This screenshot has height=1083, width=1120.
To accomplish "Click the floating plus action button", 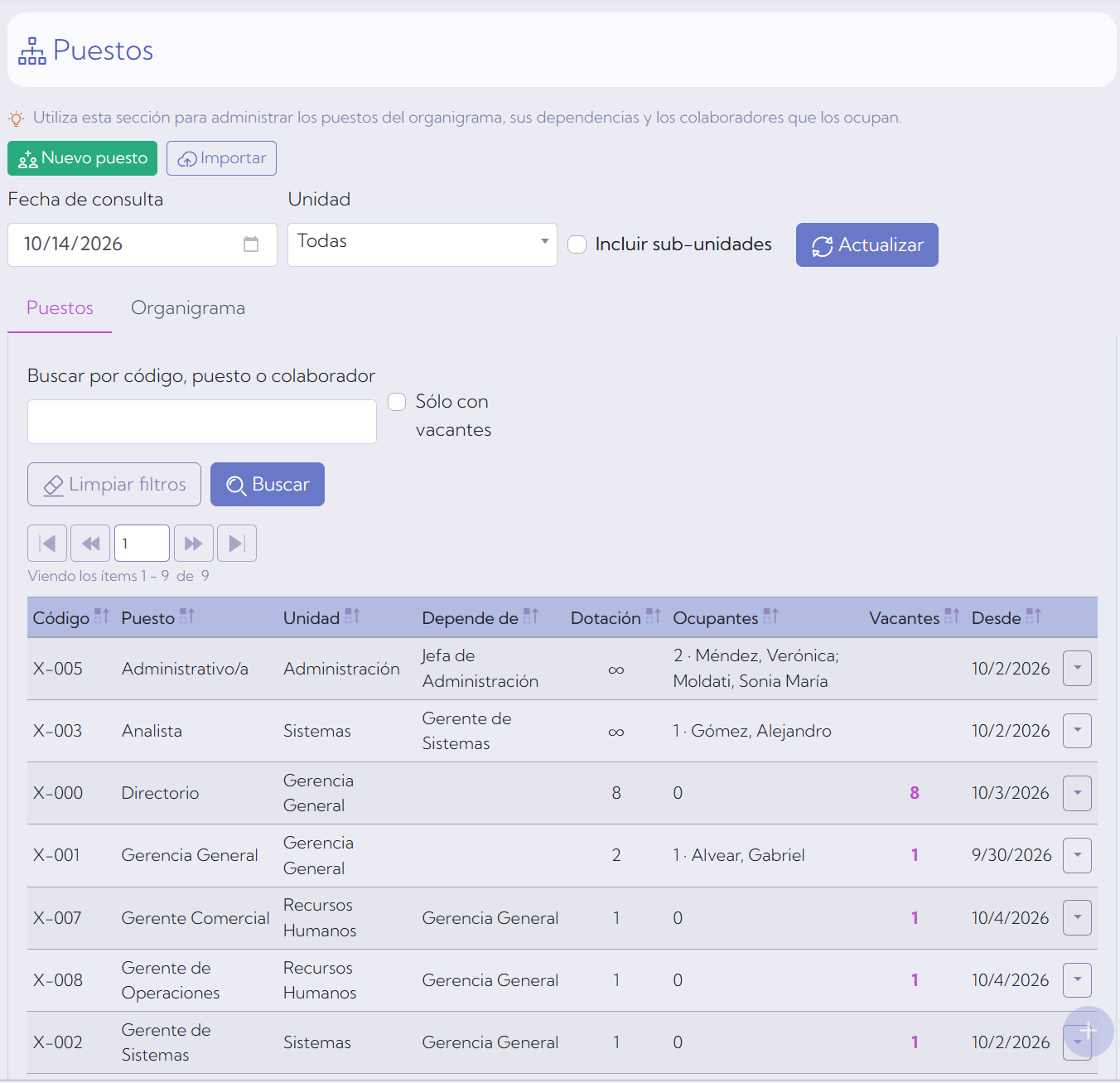I will [1089, 1032].
